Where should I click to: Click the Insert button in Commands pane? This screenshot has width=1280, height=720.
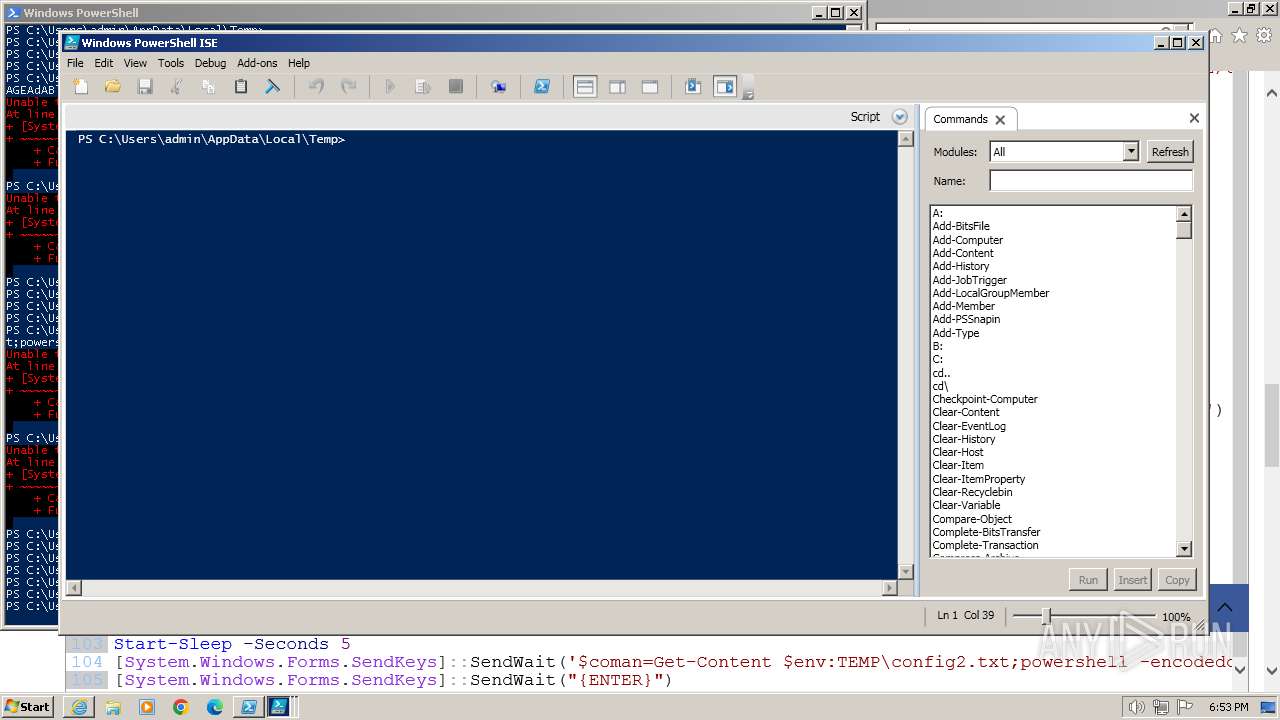pos(1133,580)
